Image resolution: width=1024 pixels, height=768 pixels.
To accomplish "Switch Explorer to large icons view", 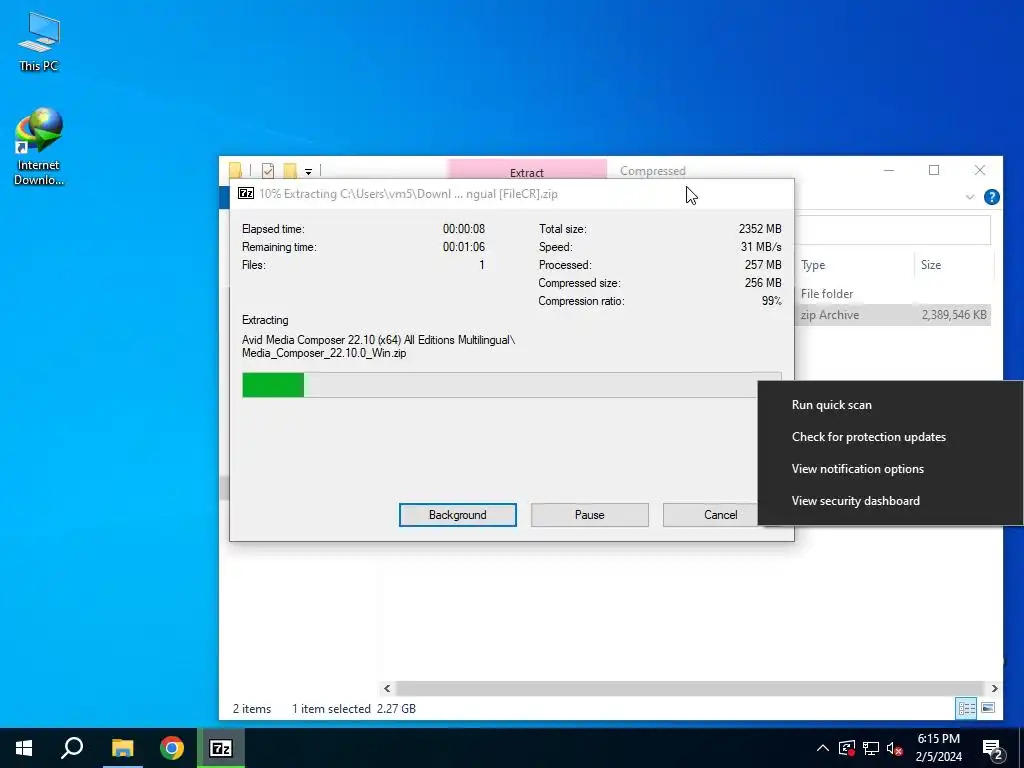I will click(x=988, y=708).
